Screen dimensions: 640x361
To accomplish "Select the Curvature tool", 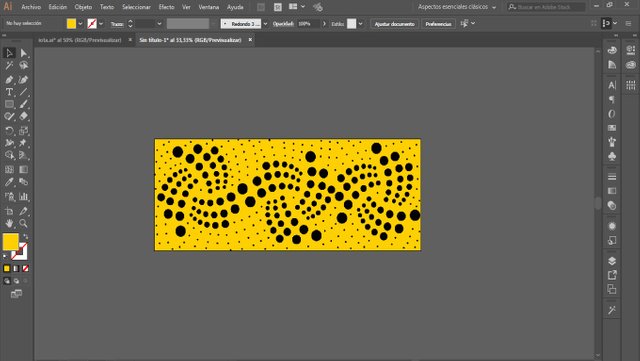I will click(24, 80).
